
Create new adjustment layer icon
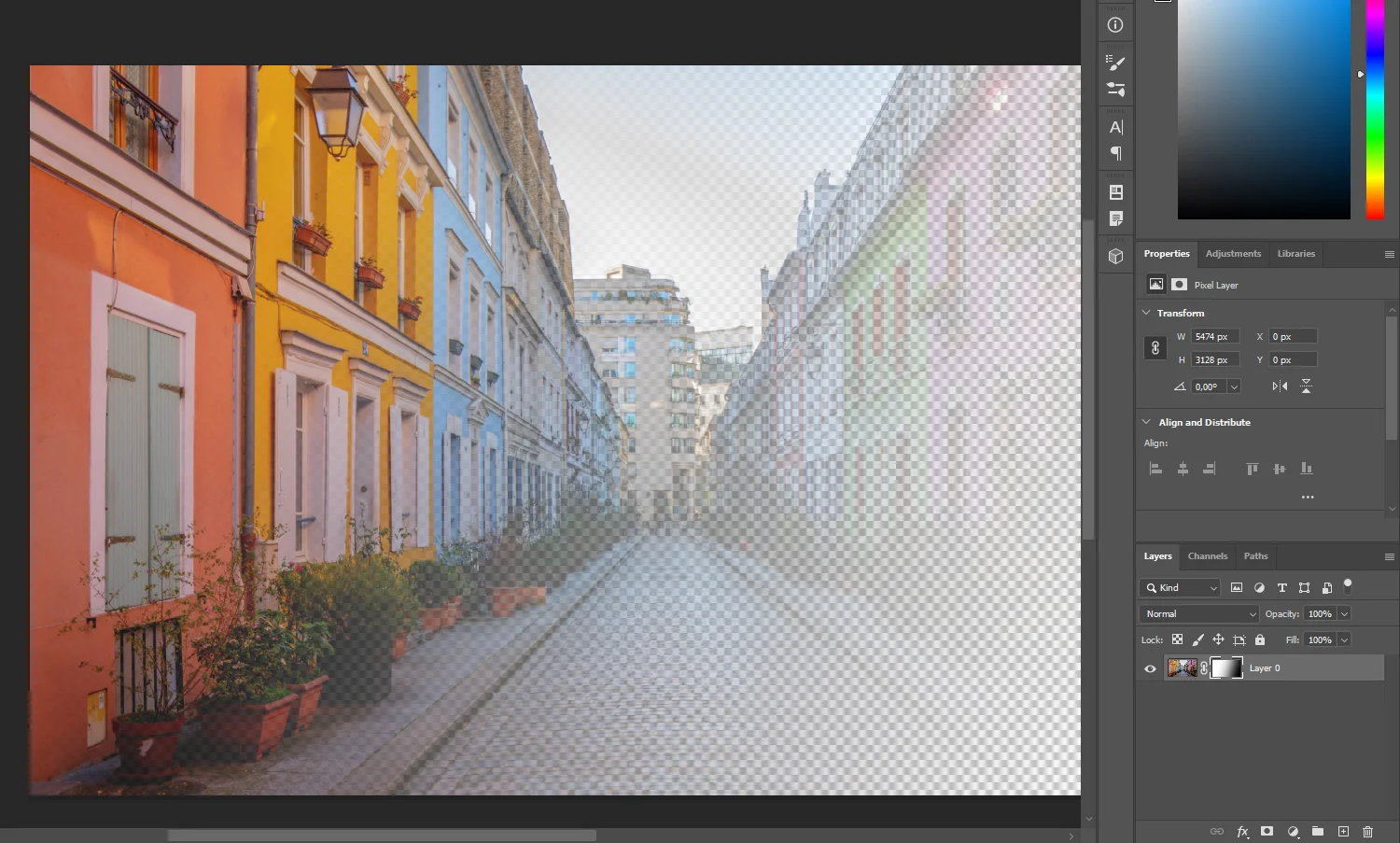[x=1293, y=831]
